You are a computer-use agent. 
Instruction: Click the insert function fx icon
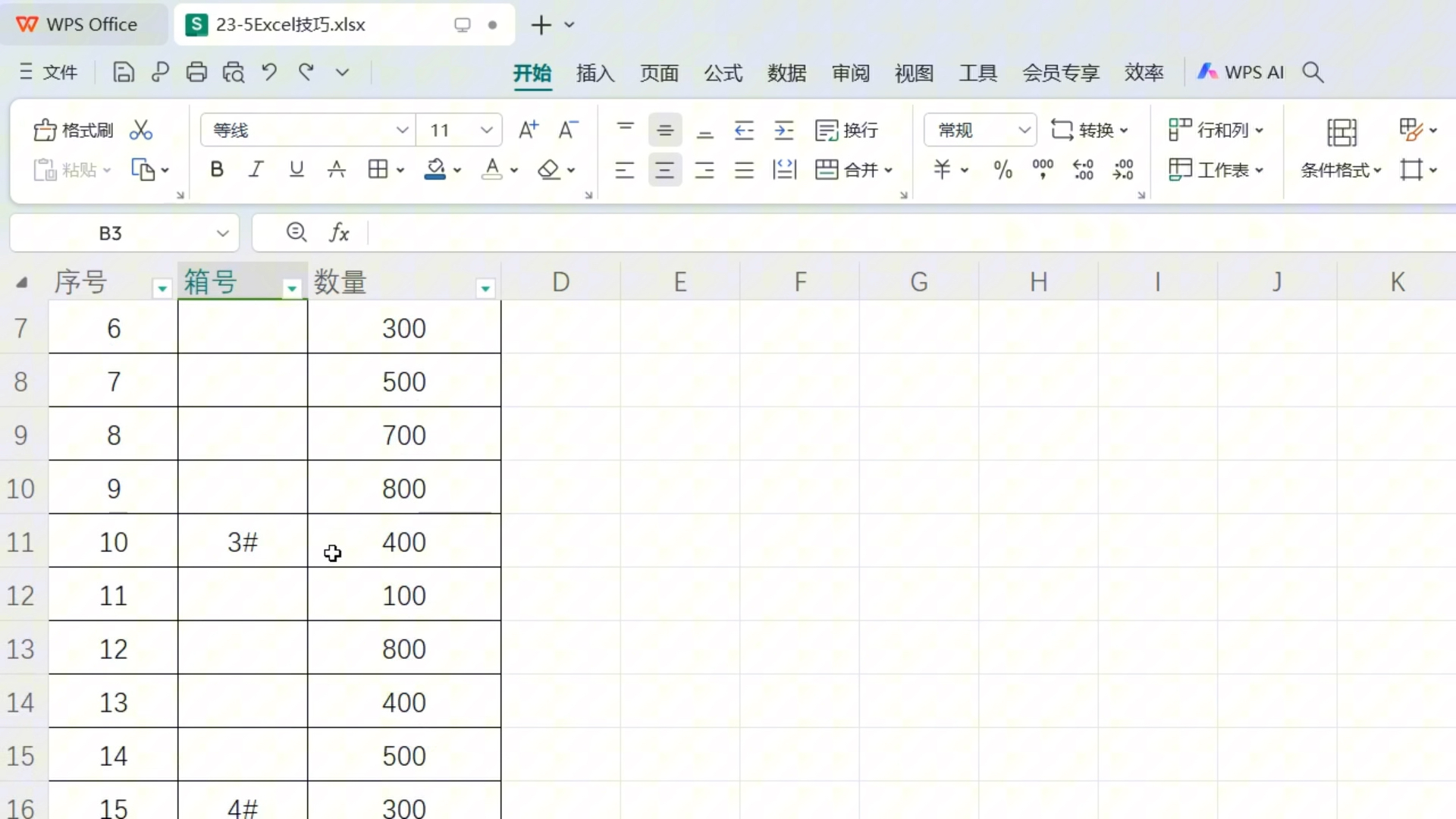tap(339, 233)
